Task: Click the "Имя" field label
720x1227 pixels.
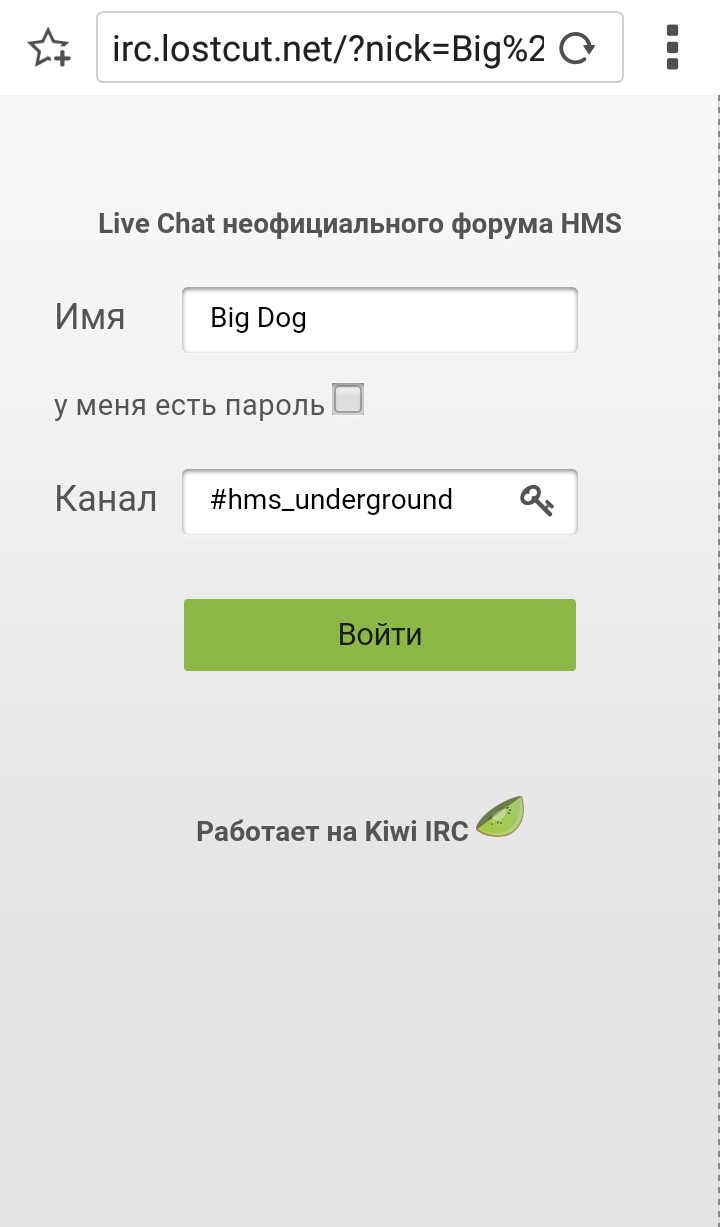Action: (x=90, y=318)
